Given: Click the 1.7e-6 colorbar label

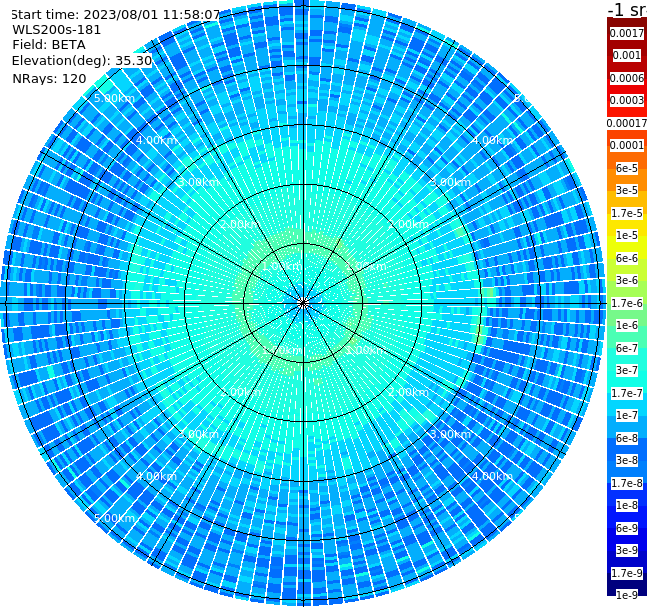Looking at the screenshot, I should [627, 303].
